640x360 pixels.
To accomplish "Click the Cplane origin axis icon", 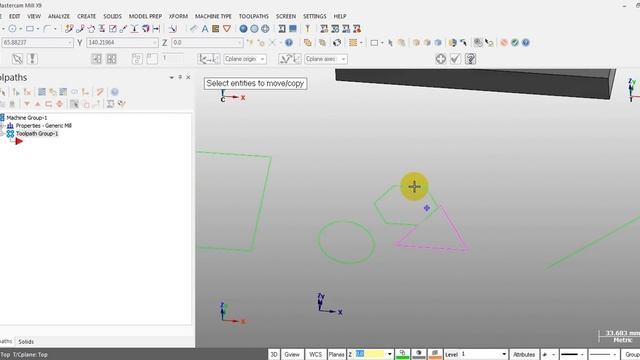I will [x=209, y=59].
